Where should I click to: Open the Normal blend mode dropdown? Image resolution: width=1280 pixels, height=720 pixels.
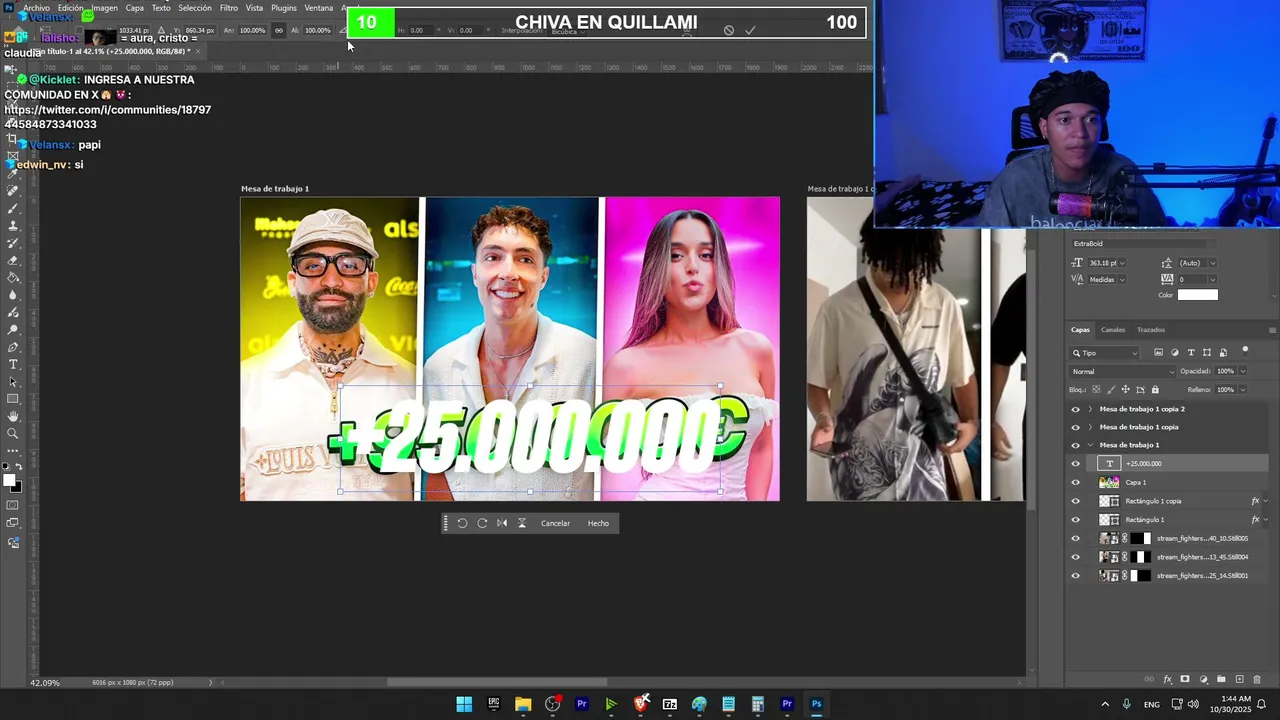(x=1123, y=371)
